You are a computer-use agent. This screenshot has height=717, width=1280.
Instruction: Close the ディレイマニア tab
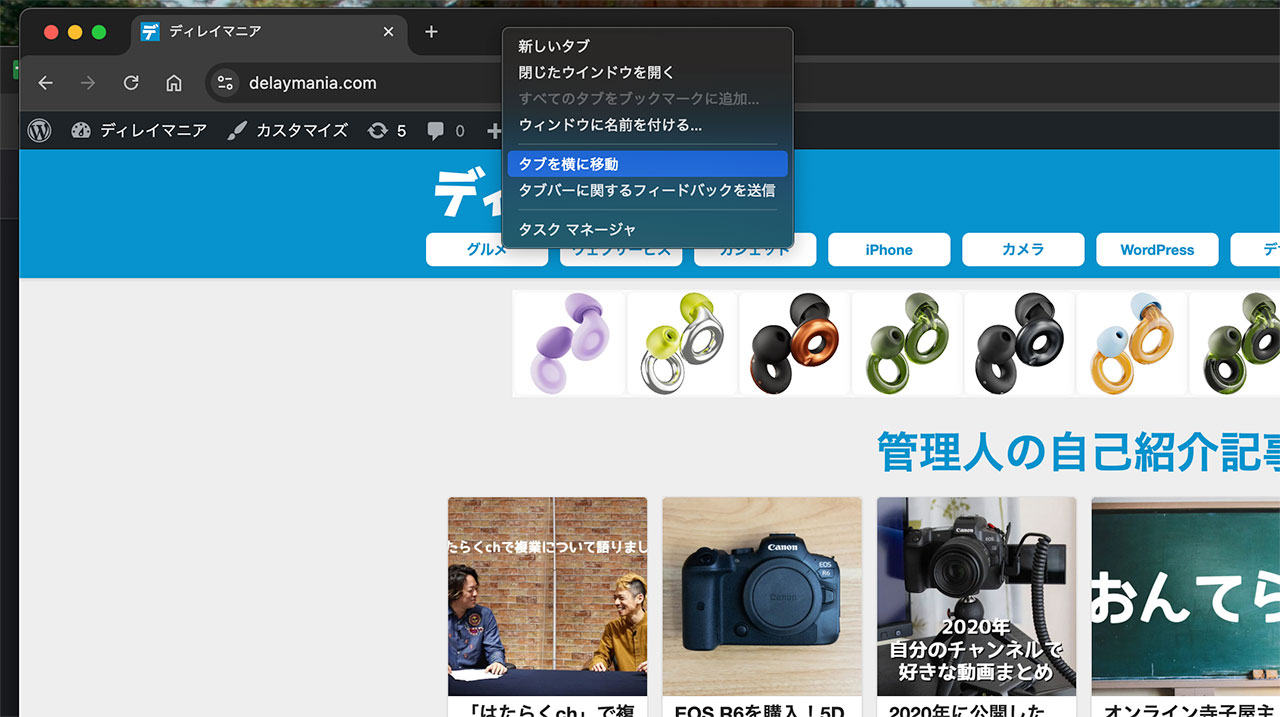389,32
